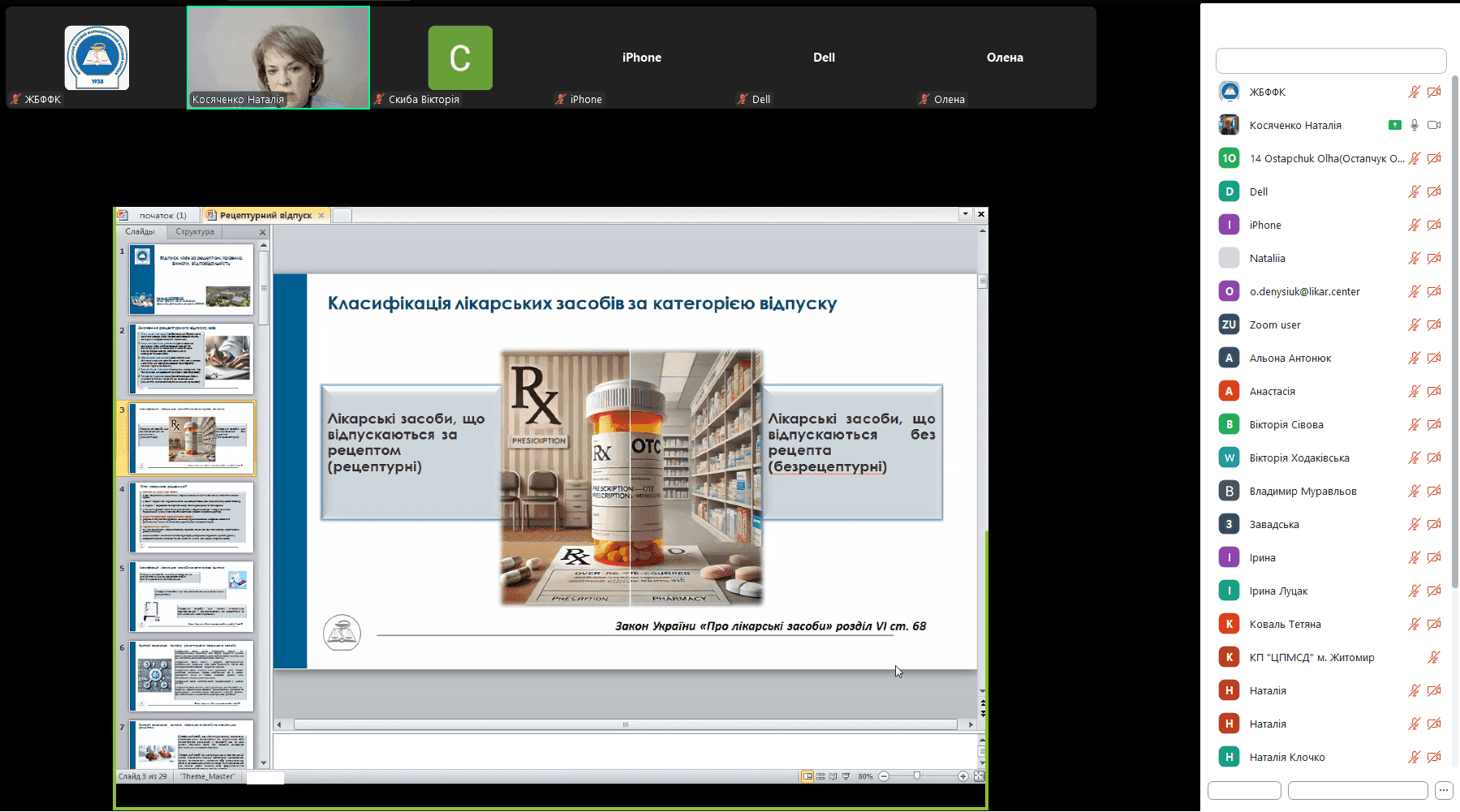
Task: Click the Скиба Вікторія video tile avatar
Action: [x=460, y=58]
